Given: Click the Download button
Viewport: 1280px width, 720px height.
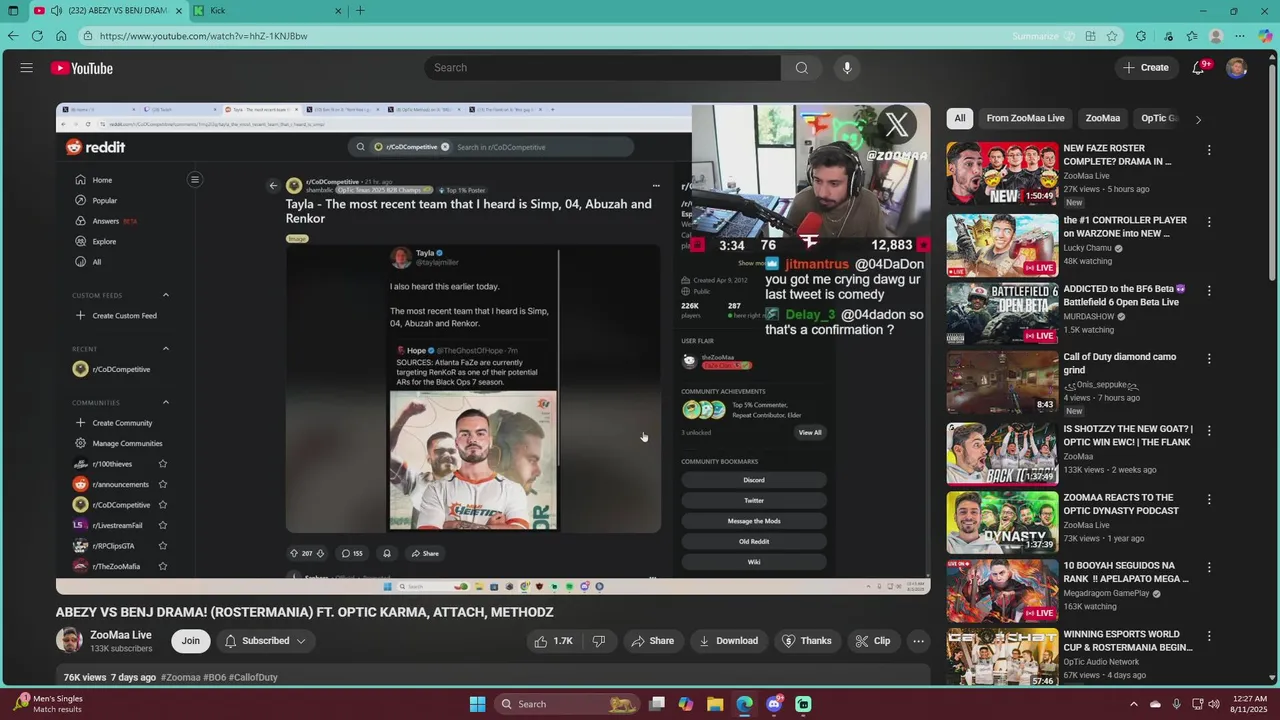Looking at the screenshot, I should (728, 641).
